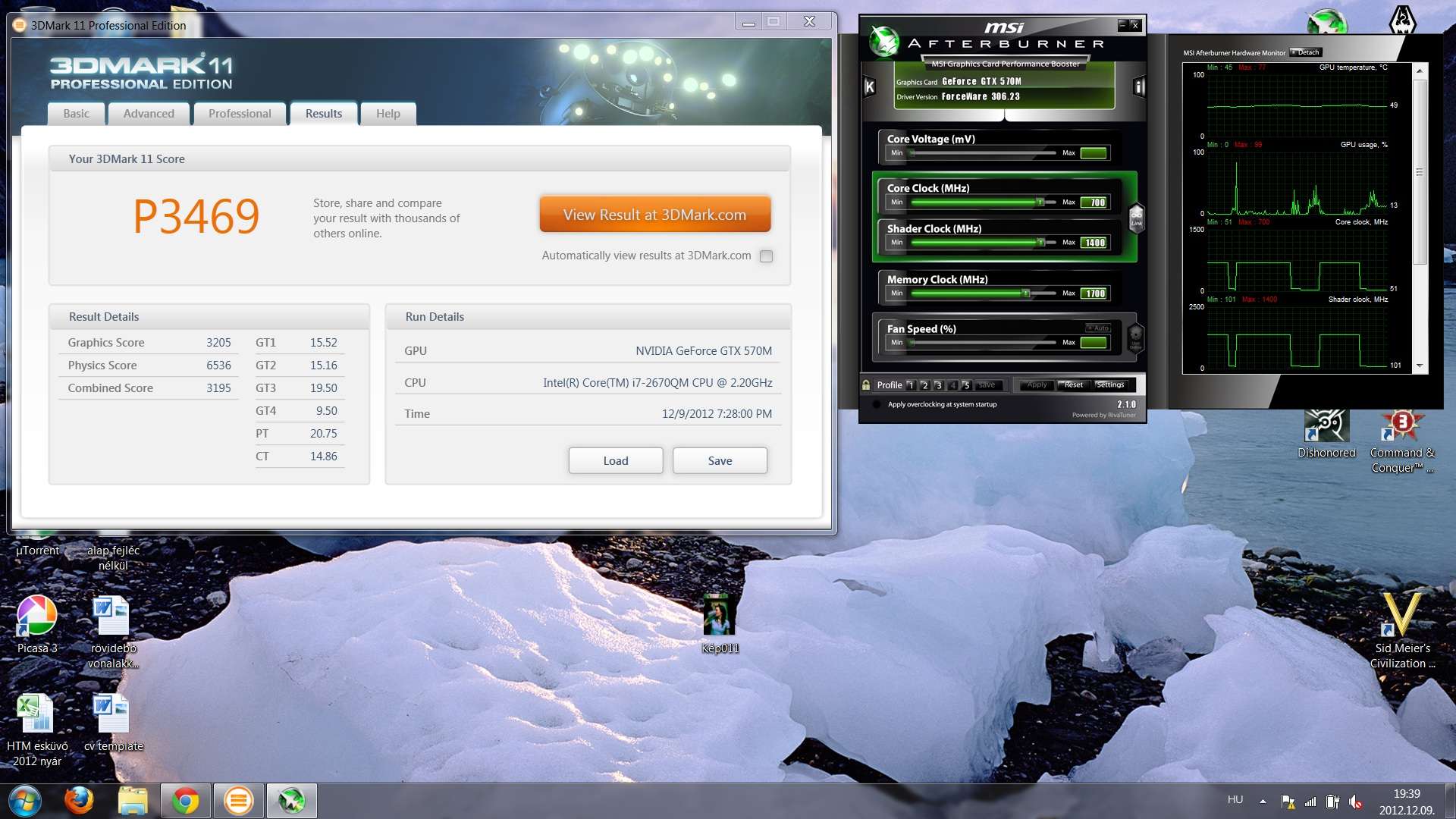Enable Apply overclocking at system startup
Viewport: 1456px width, 819px height.
coord(877,404)
